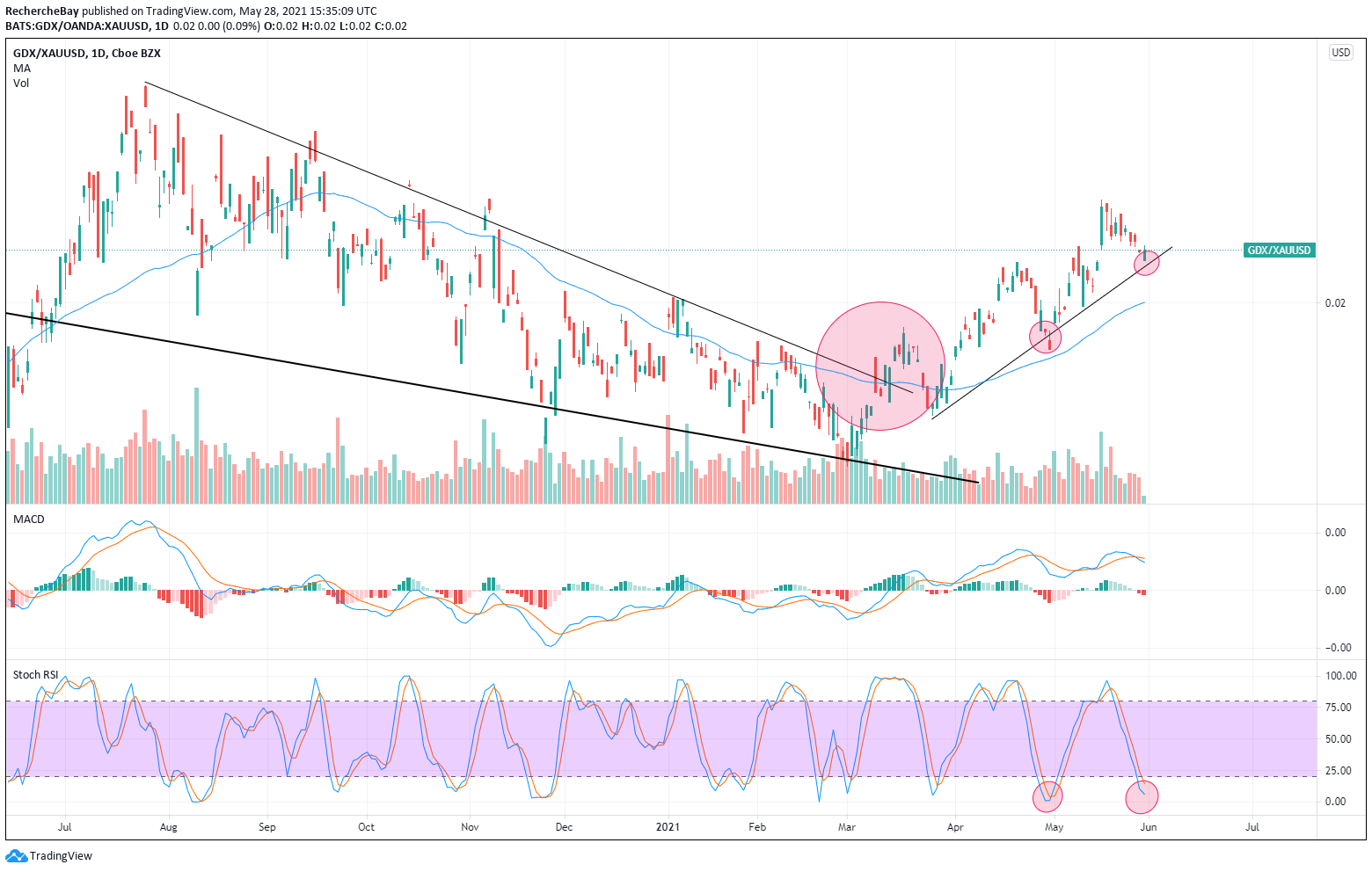Select the pink circle at the latest candle

coord(1146,262)
